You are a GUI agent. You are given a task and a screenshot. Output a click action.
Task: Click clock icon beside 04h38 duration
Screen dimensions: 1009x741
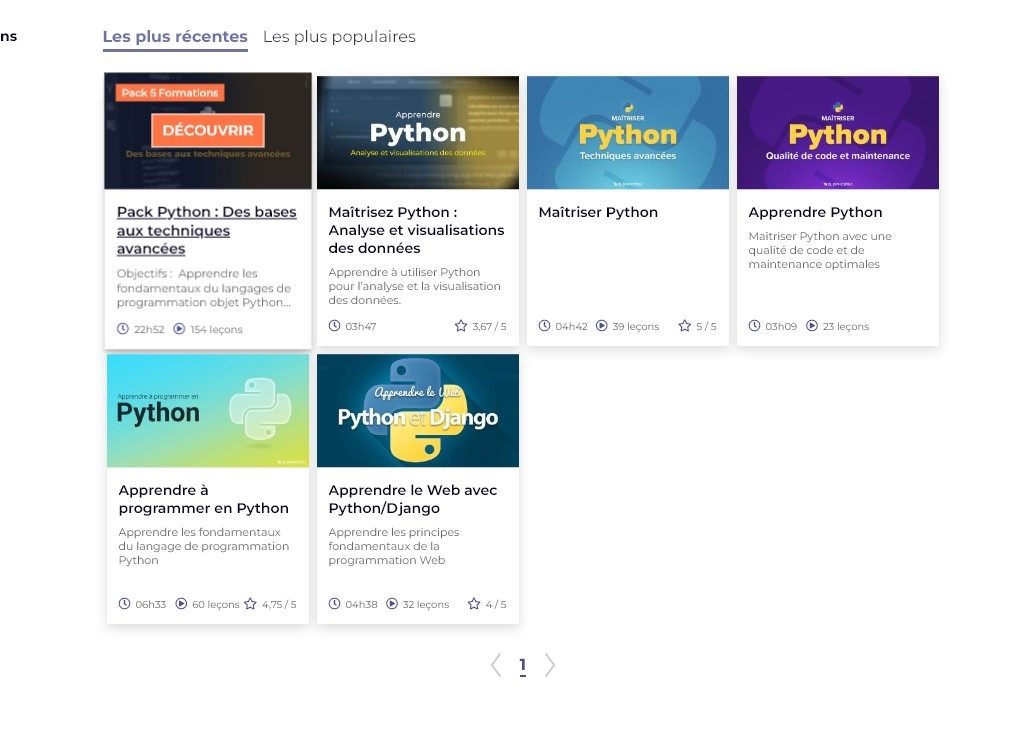(335, 604)
